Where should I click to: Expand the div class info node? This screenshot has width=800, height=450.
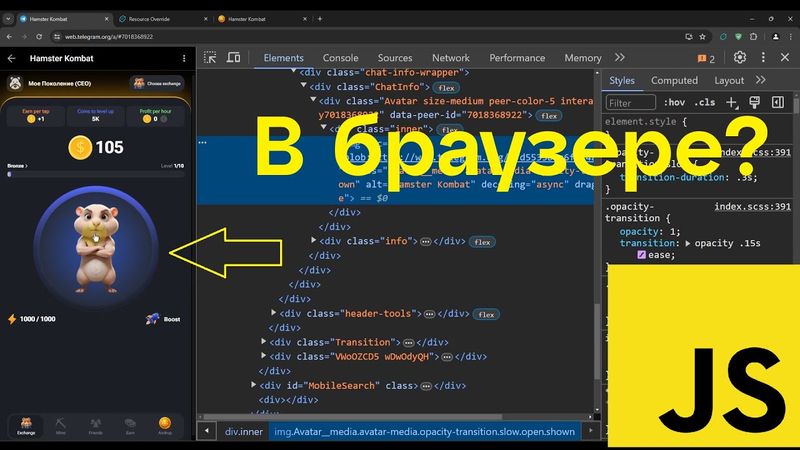coord(314,240)
